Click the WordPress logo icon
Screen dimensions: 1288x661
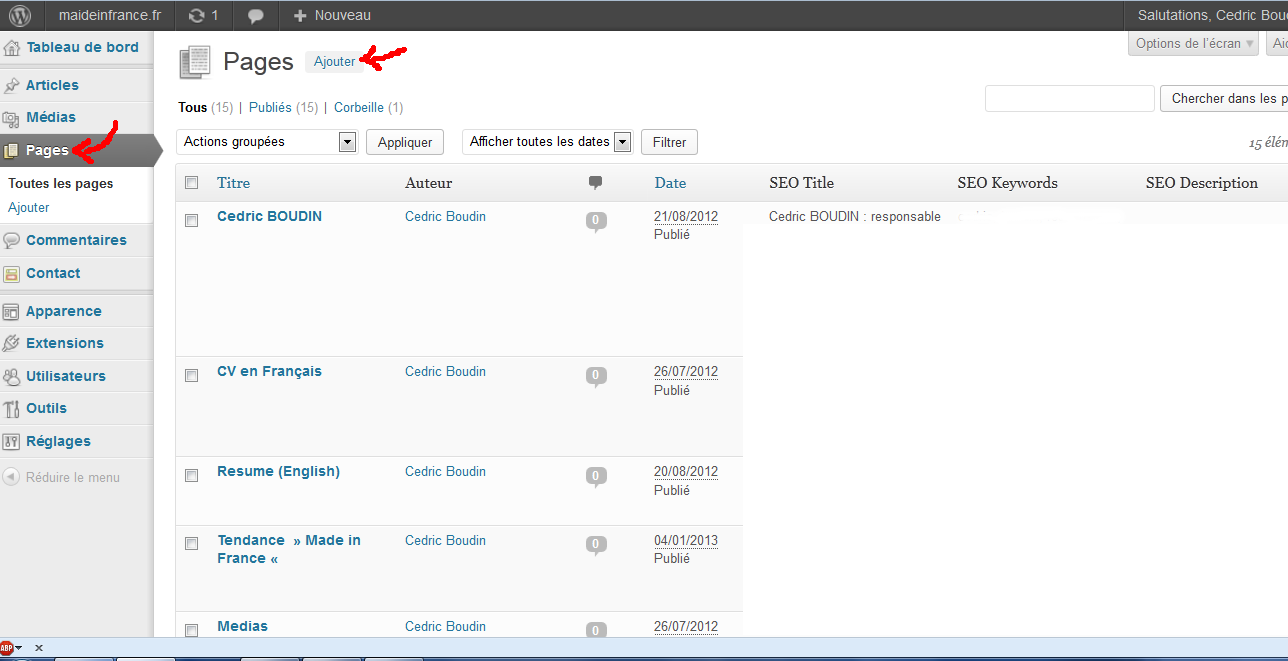pos(21,15)
